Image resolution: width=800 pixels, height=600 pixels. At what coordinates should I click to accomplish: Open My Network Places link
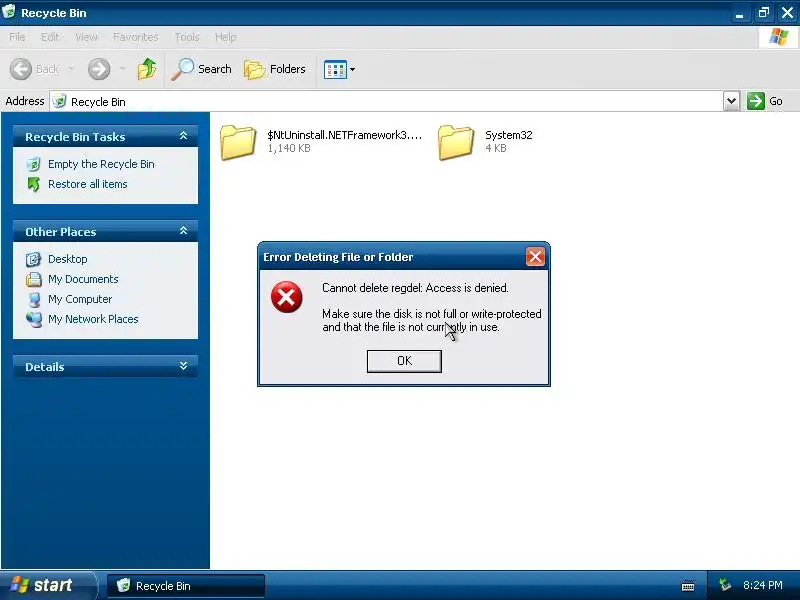[x=93, y=319]
